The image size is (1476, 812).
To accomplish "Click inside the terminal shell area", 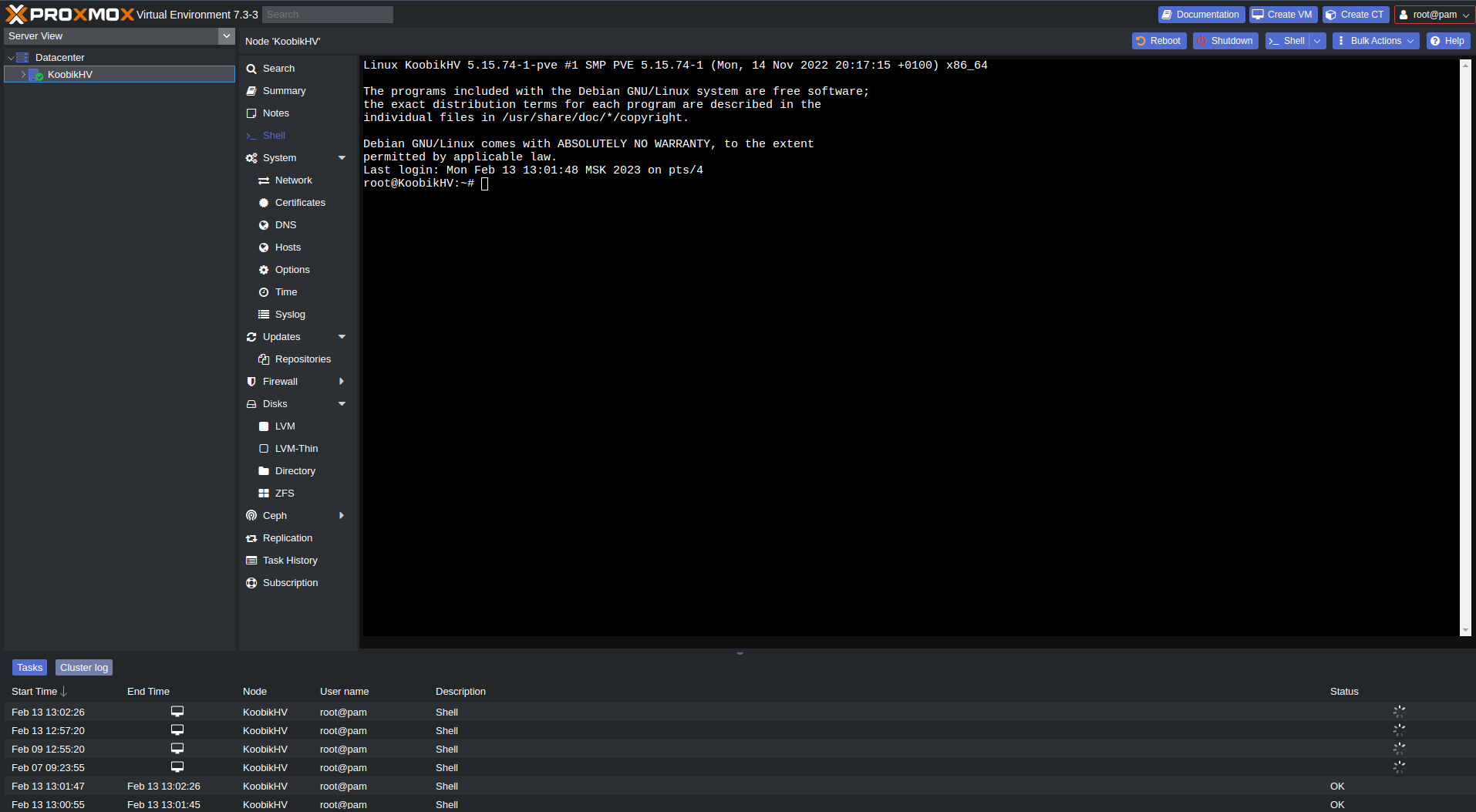I will [x=911, y=347].
